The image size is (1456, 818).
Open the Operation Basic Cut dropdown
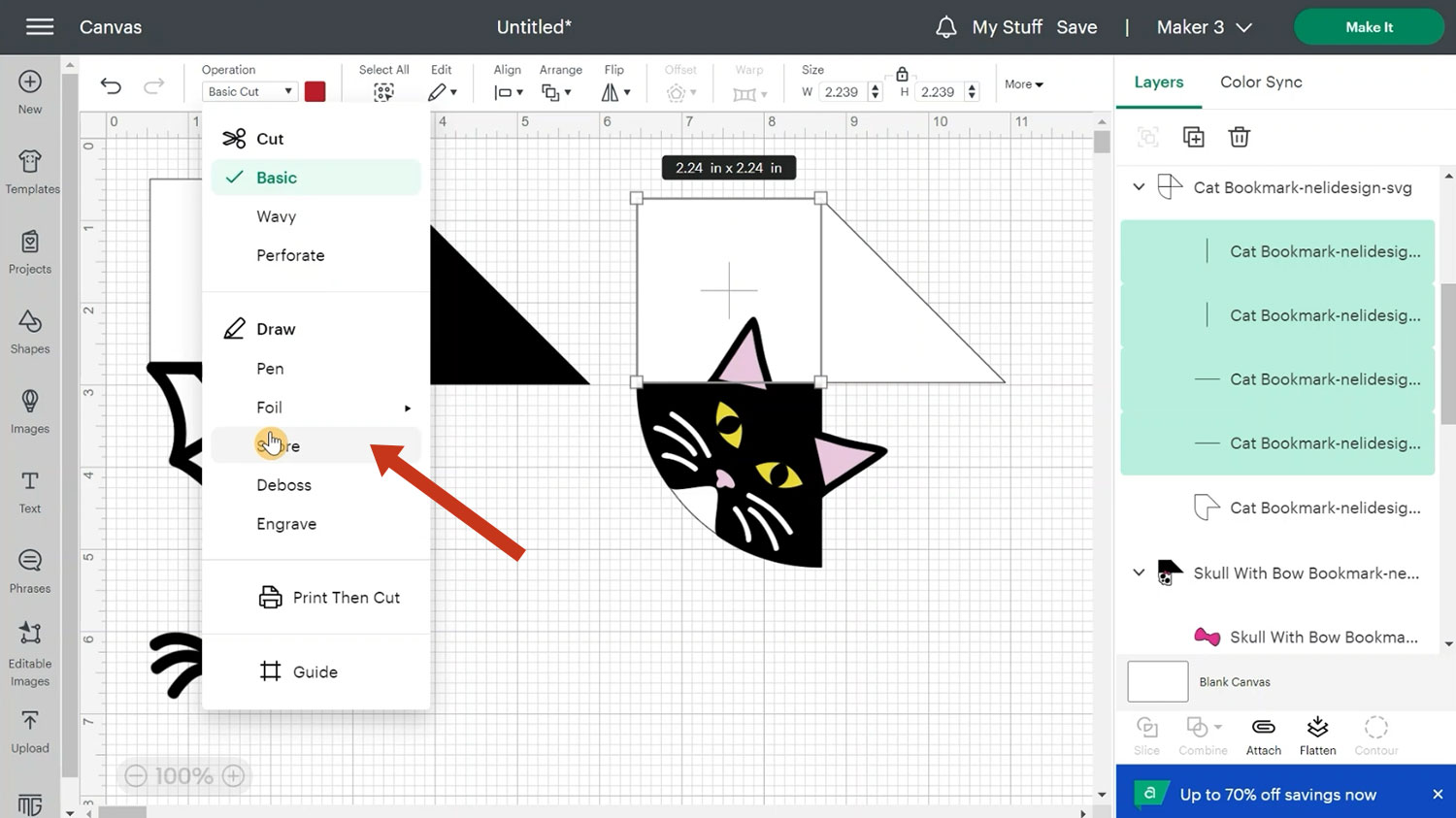[x=249, y=91]
